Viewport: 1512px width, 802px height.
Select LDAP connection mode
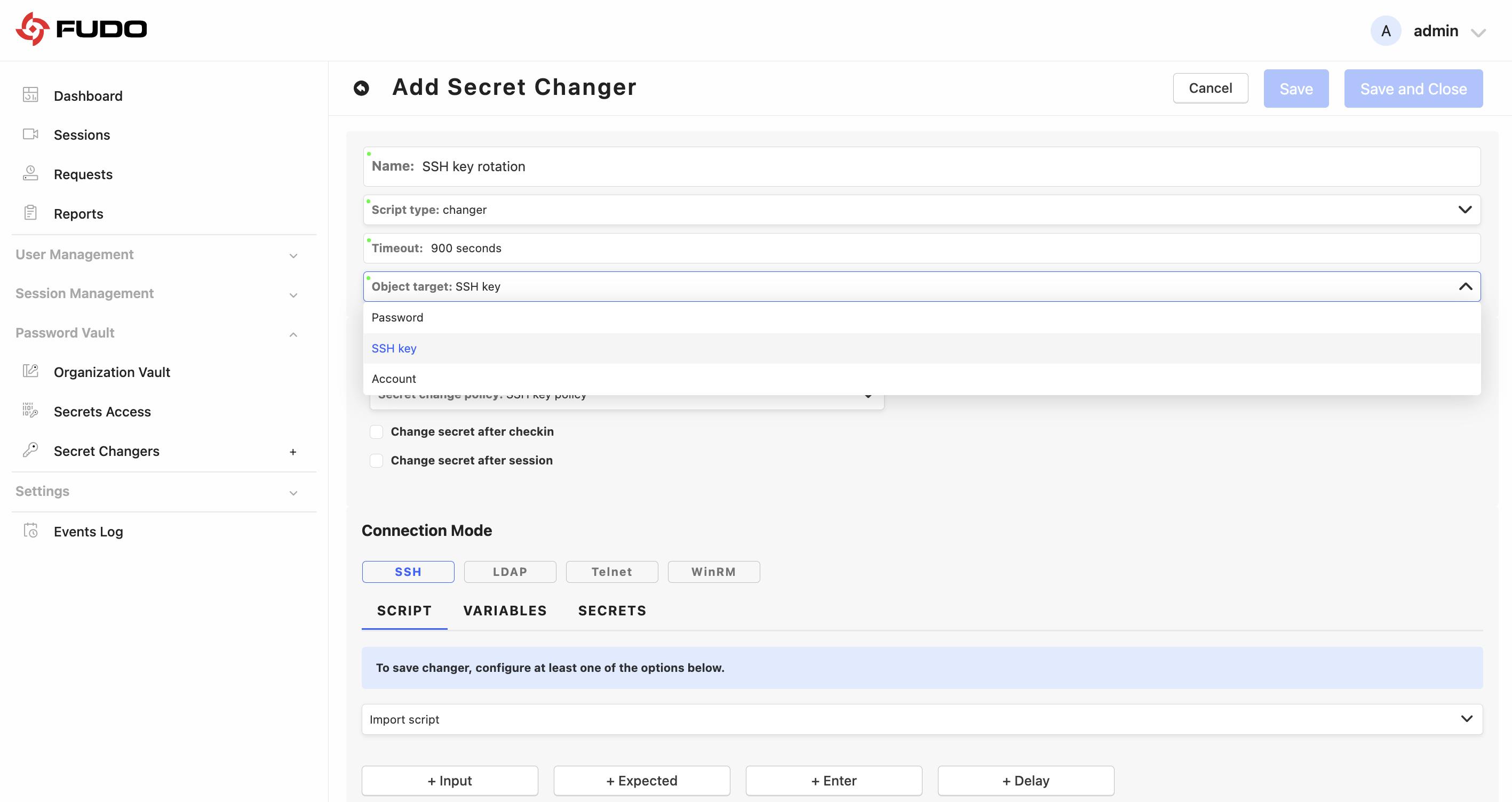(510, 572)
